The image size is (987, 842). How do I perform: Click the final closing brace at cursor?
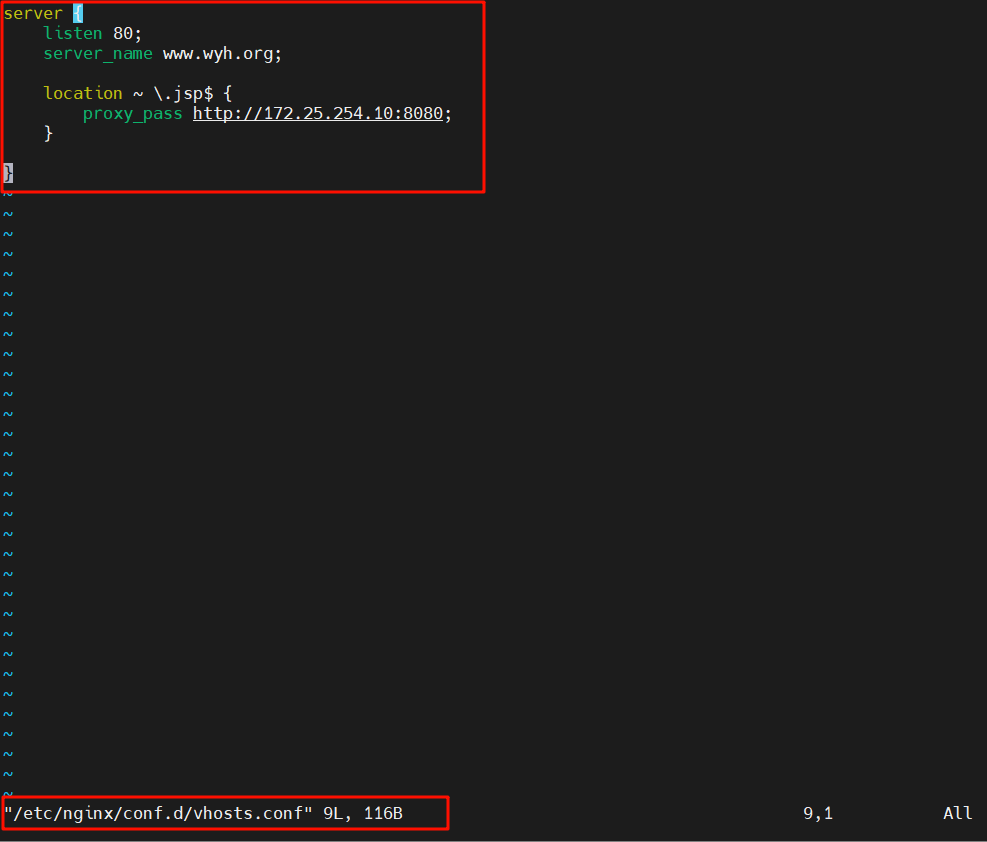(8, 173)
